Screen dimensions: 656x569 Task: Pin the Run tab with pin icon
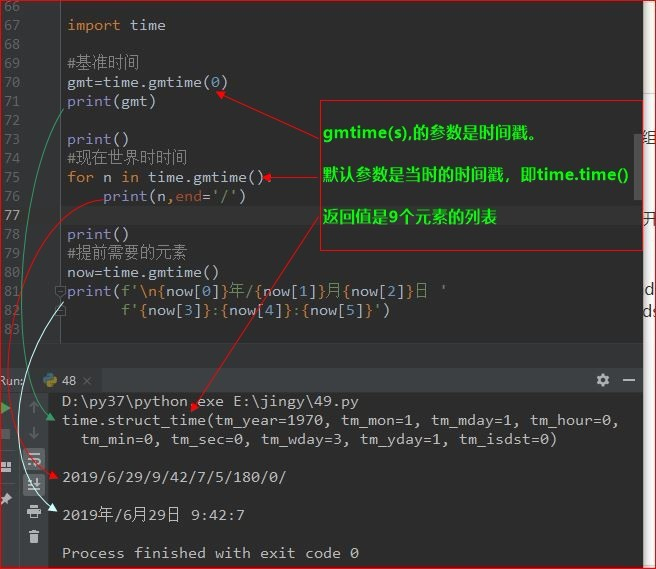[x=6, y=497]
